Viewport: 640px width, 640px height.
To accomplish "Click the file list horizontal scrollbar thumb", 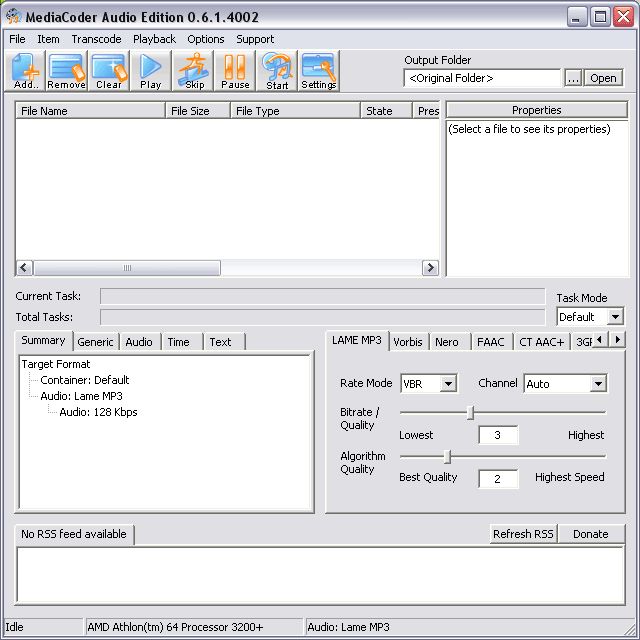I will 127,268.
